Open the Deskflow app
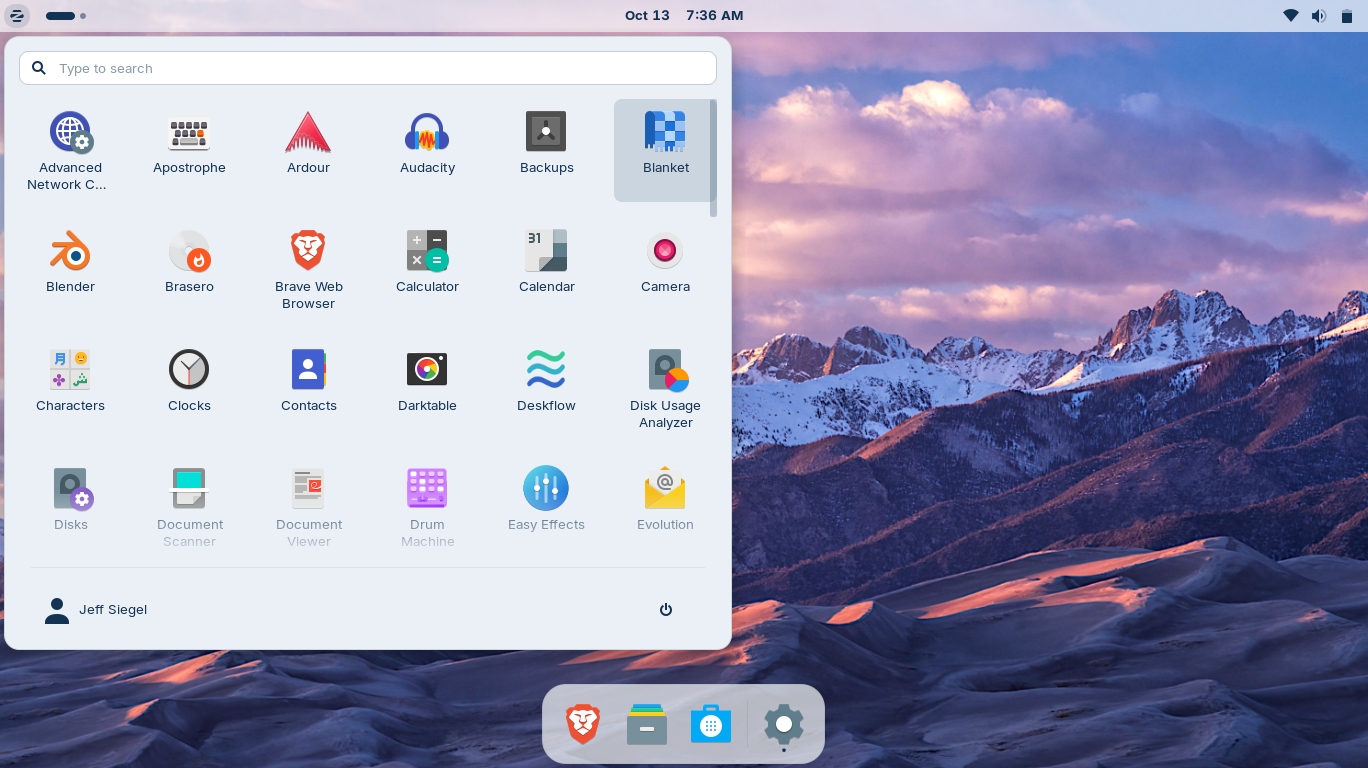This screenshot has width=1368, height=768. (546, 388)
